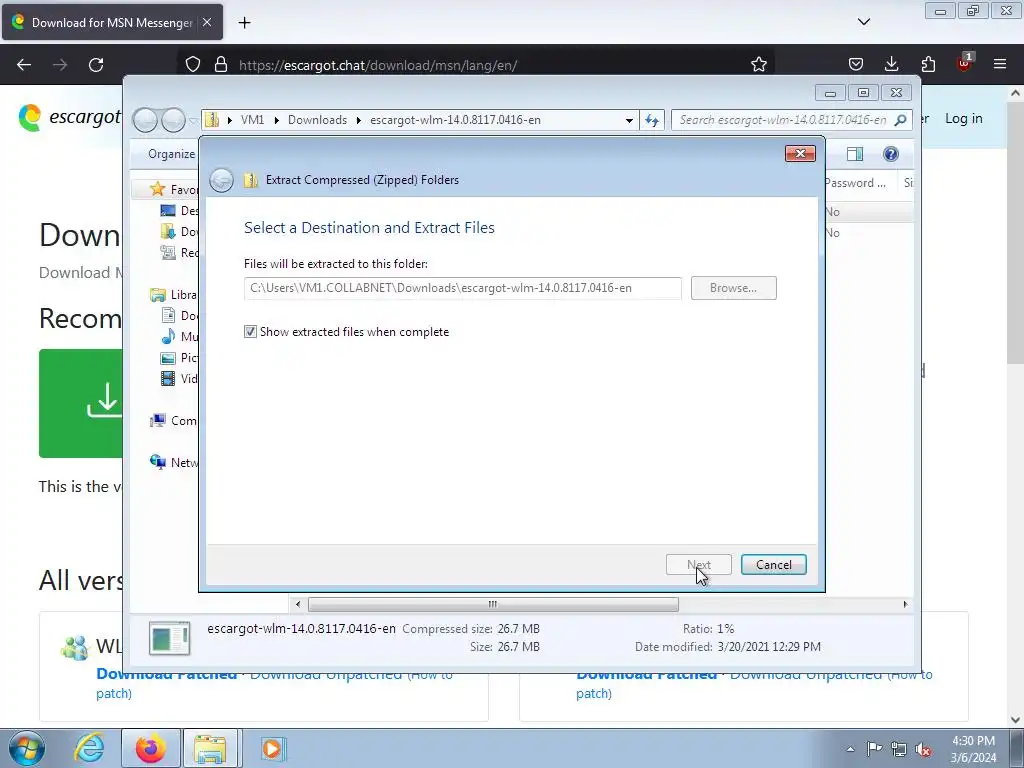Click the search magnifier icon in Explorer
The height and width of the screenshot is (768, 1024).
point(901,120)
